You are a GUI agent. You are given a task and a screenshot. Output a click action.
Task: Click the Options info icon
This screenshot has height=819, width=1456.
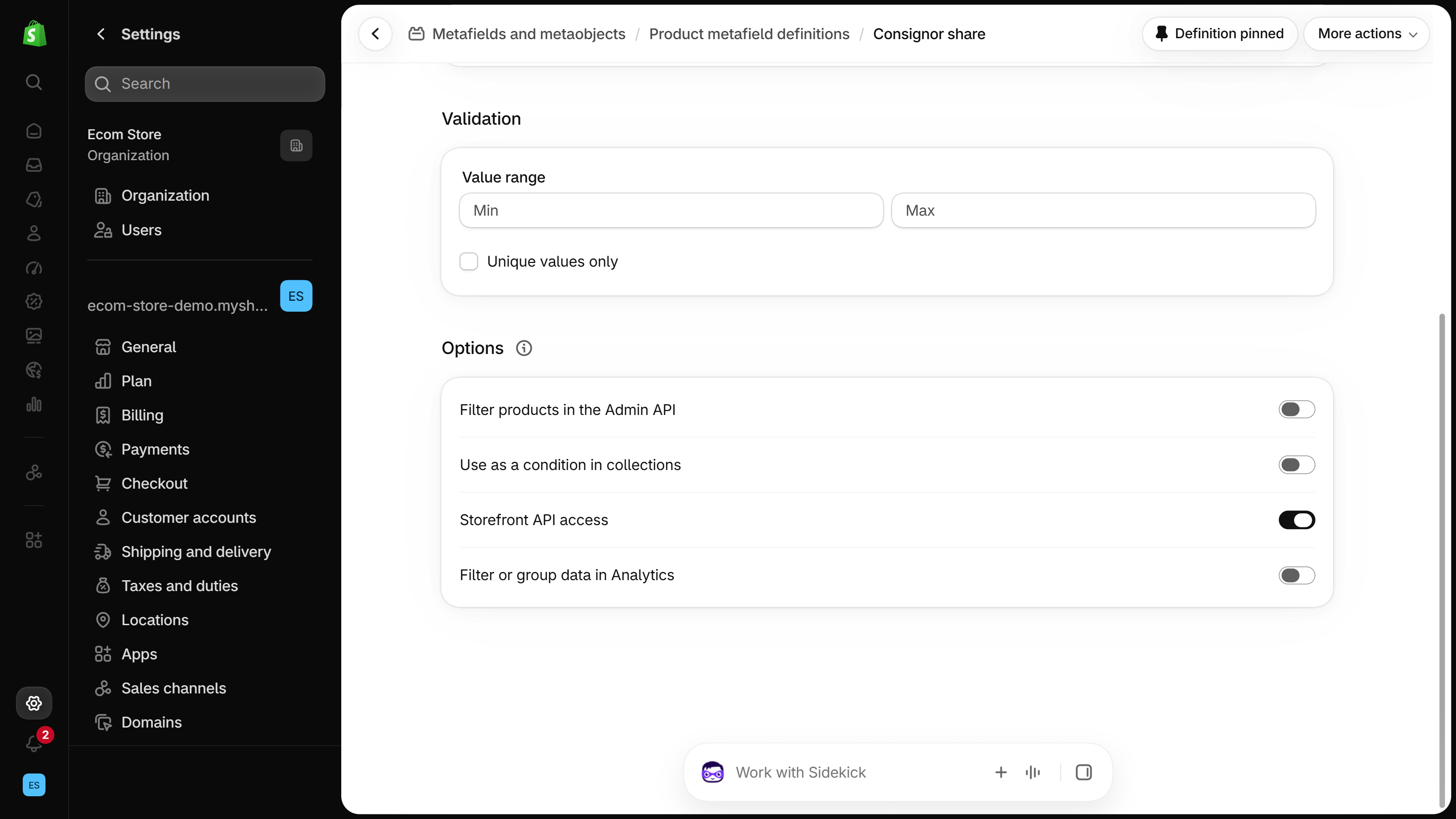524,348
